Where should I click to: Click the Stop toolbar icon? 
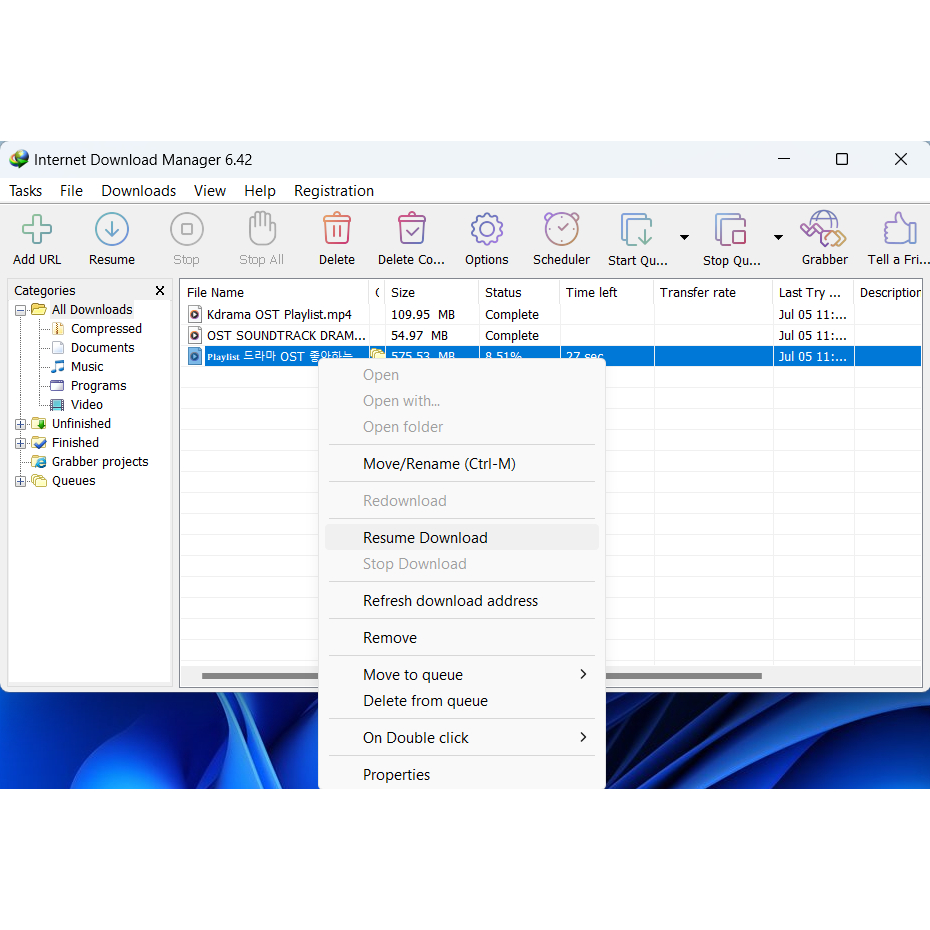tap(186, 230)
